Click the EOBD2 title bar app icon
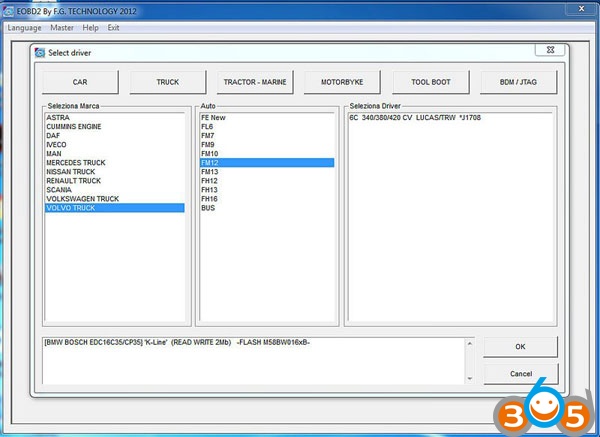The image size is (600, 437). 8,11
